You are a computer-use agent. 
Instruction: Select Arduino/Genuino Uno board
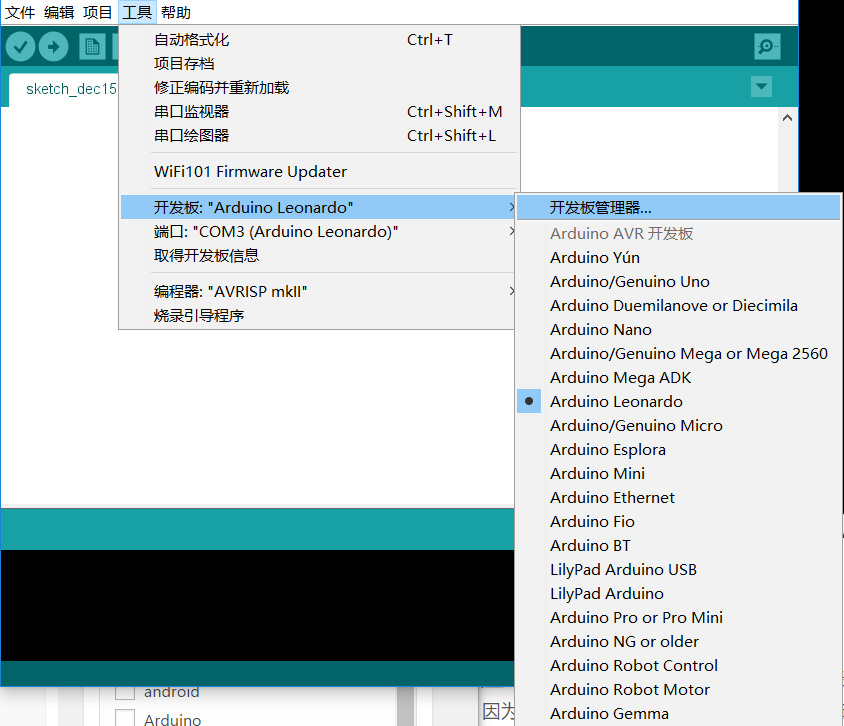coord(678,281)
